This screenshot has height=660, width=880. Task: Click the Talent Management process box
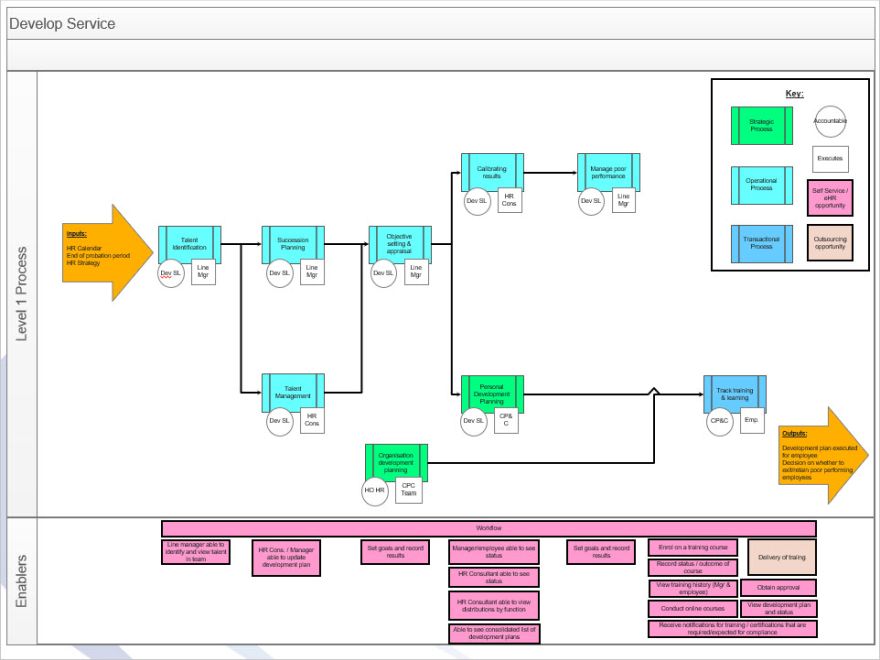coord(294,390)
